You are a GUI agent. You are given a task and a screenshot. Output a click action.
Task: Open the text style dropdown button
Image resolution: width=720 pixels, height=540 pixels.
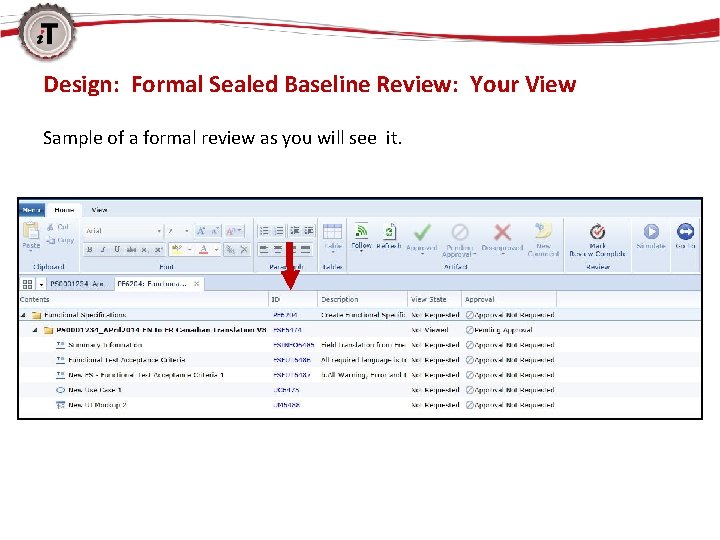point(234,231)
